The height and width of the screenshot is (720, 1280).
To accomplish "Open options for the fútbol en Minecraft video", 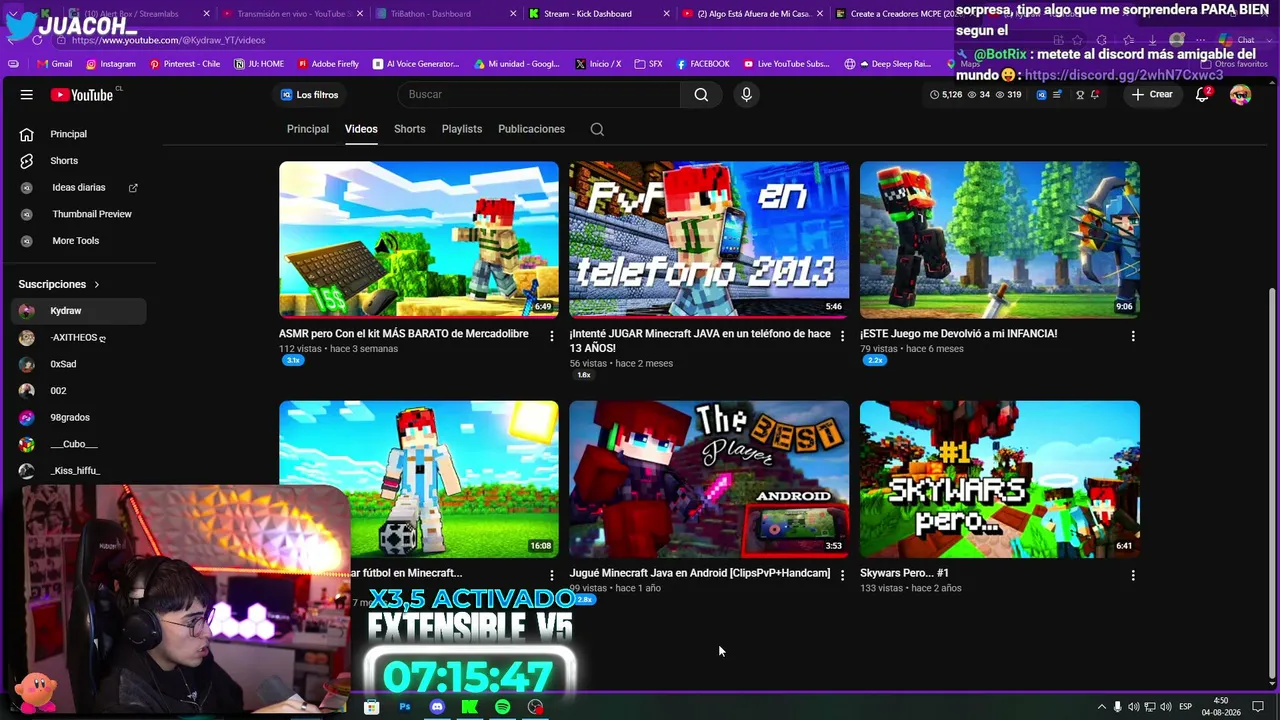I will [551, 575].
